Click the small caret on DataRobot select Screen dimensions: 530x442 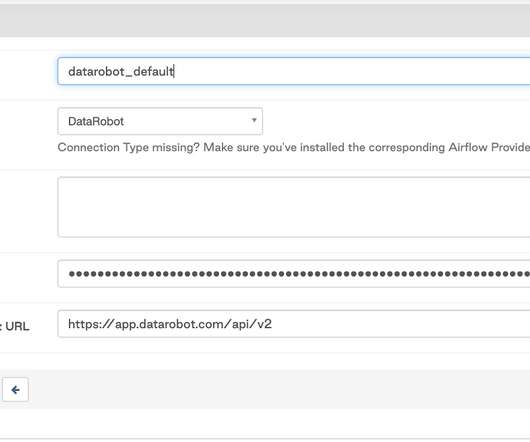click(254, 120)
